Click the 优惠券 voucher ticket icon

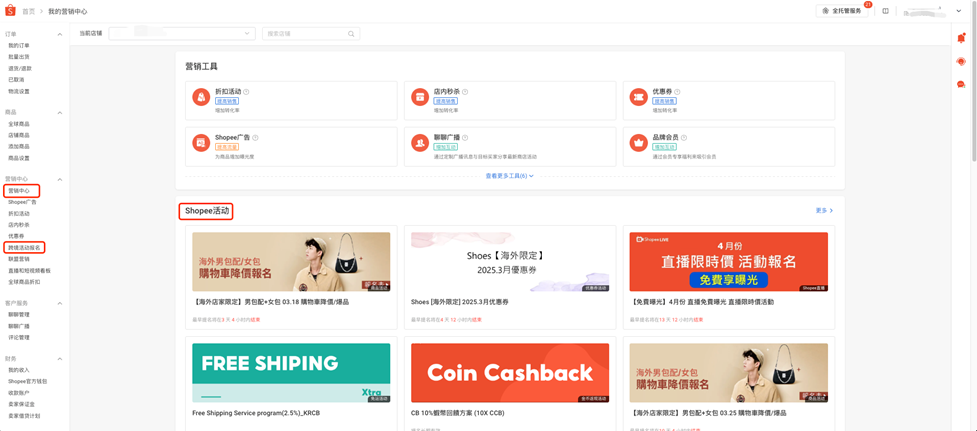pyautogui.click(x=638, y=97)
